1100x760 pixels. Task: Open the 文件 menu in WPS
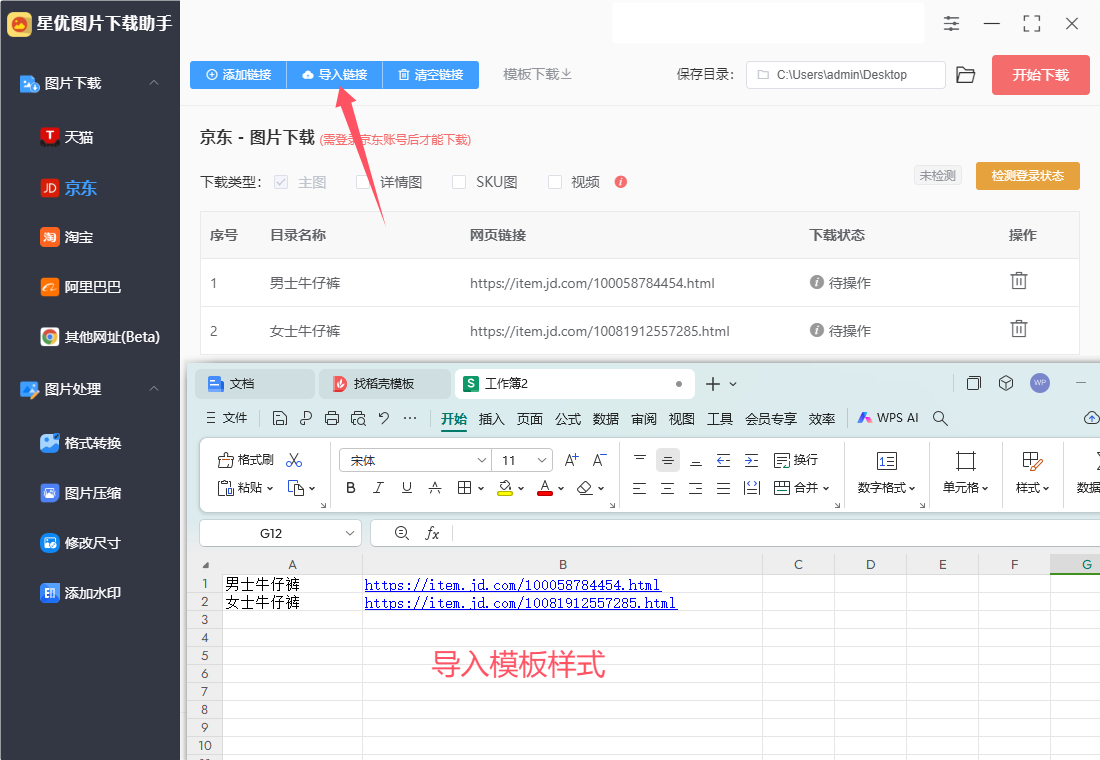tap(227, 418)
